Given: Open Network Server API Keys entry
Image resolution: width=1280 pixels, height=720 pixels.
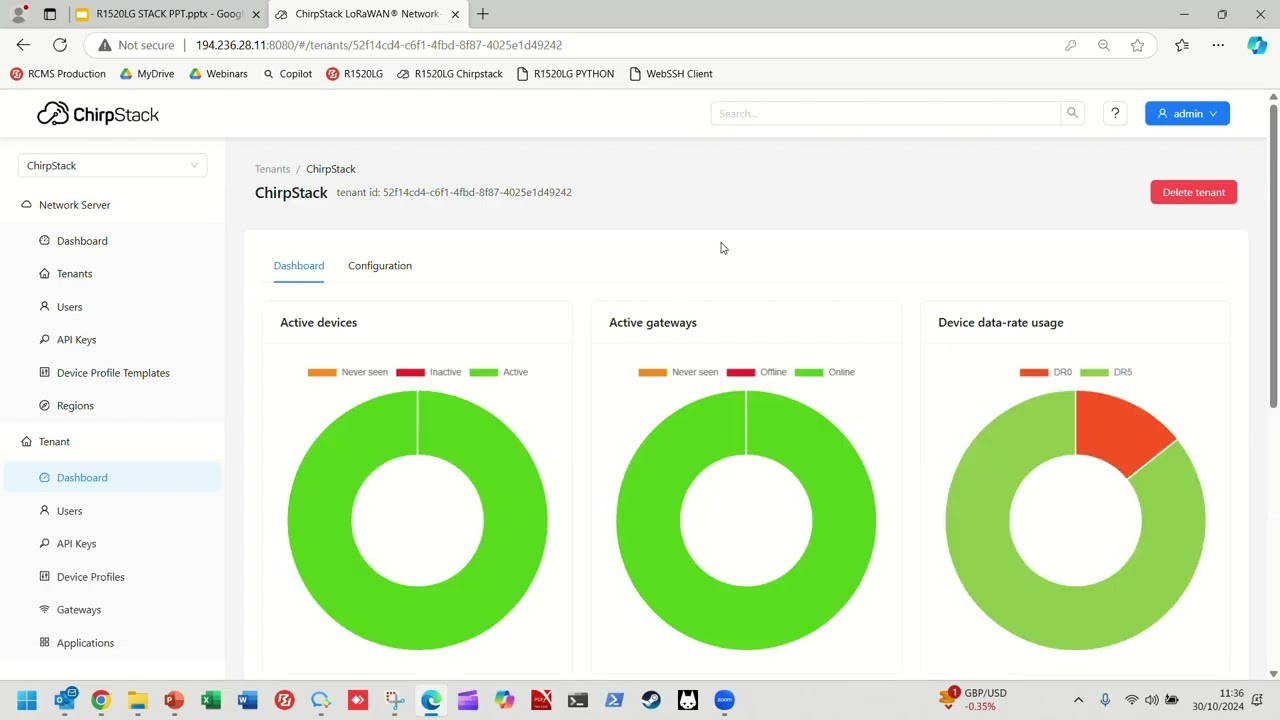Looking at the screenshot, I should click(x=76, y=340).
